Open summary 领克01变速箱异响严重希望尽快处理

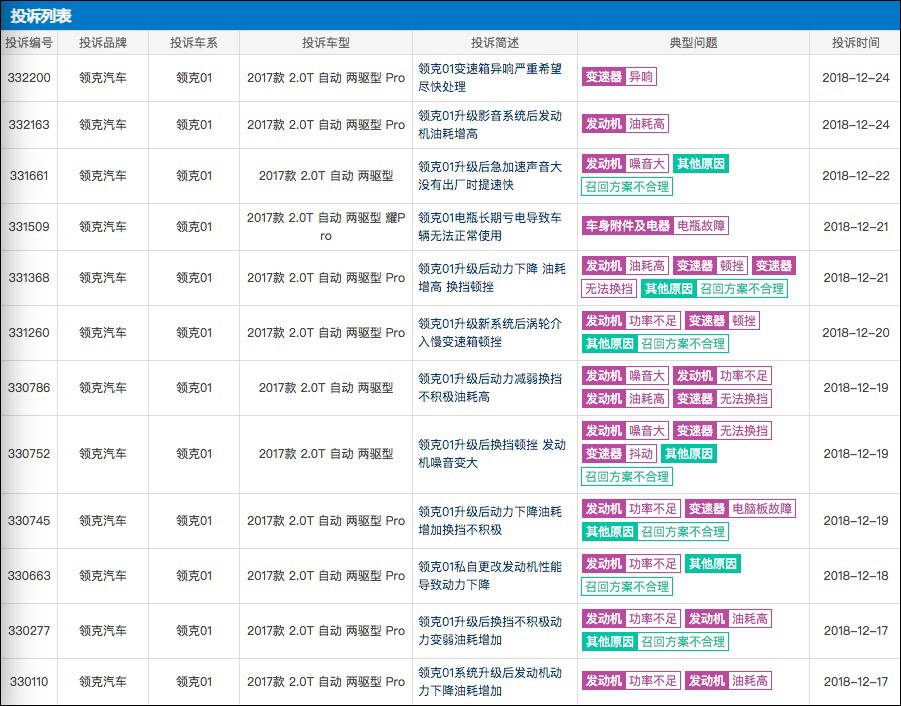coord(490,78)
